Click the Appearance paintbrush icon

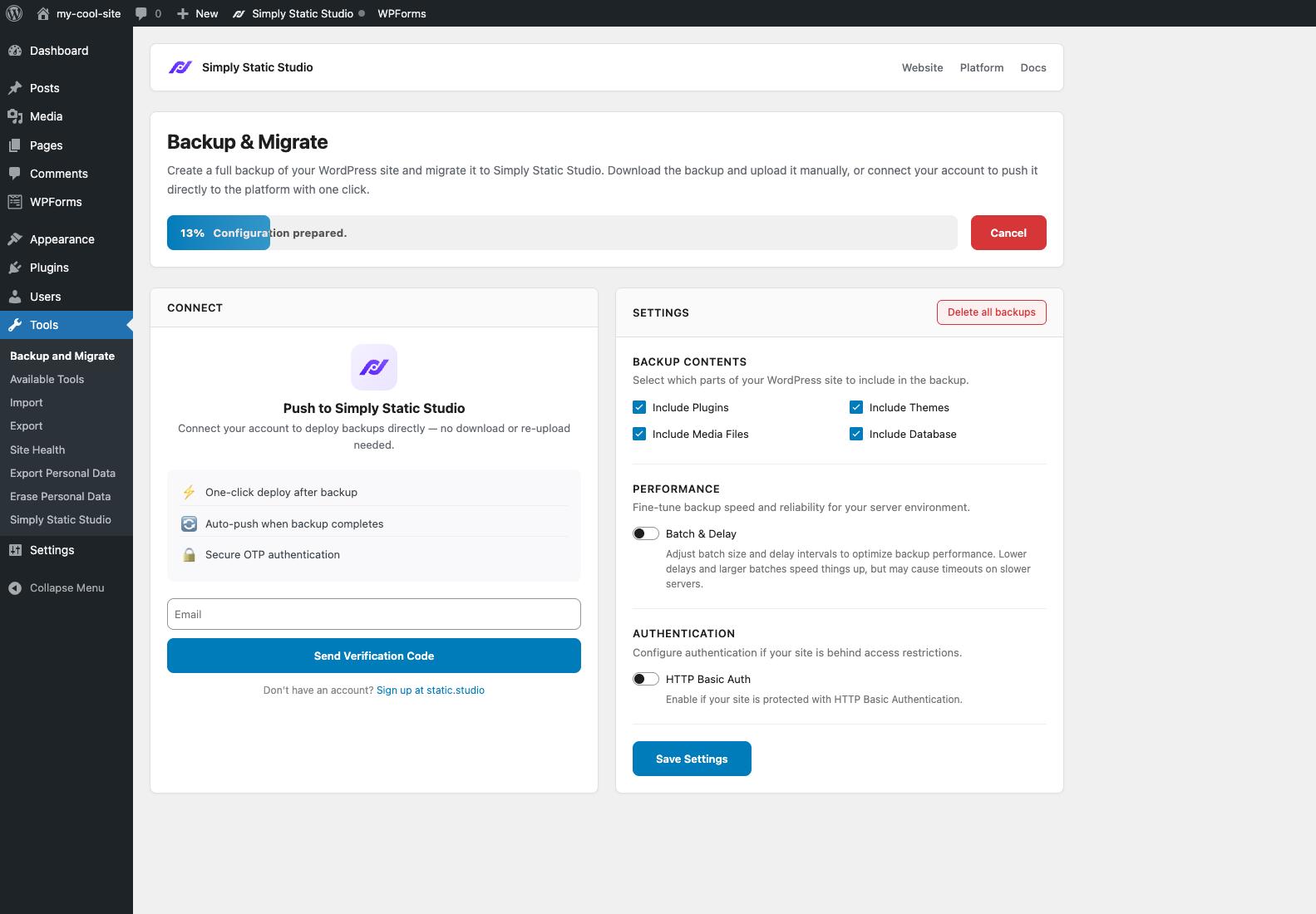point(15,239)
